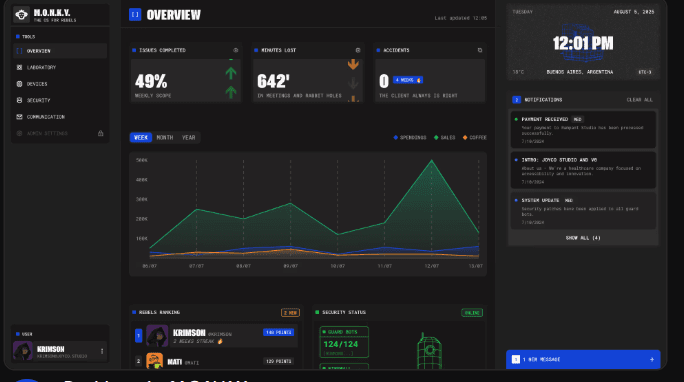Click the orange down arrow in Minutes Lost
Image resolution: width=684 pixels, height=382 pixels.
point(353,65)
